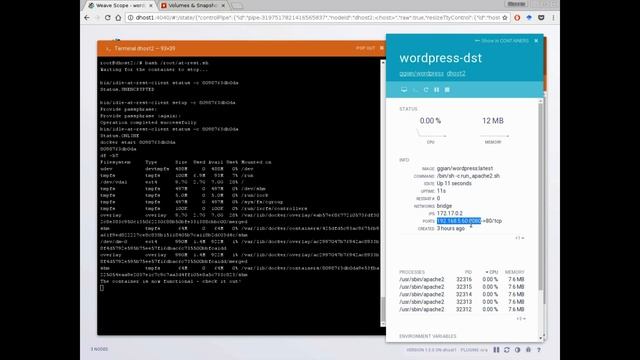Open the dhost2 host link

click(x=456, y=73)
